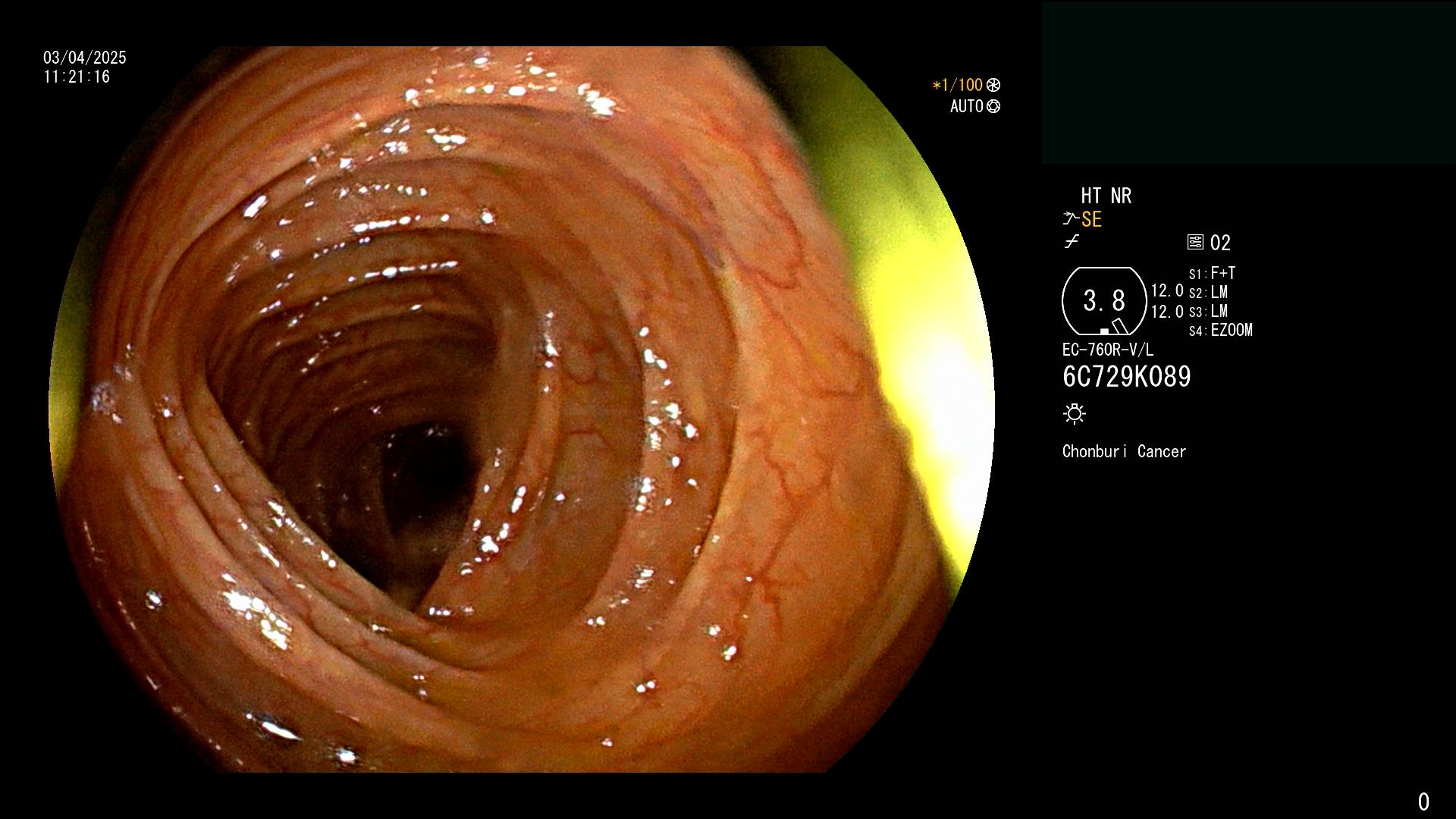Image resolution: width=1456 pixels, height=819 pixels.
Task: Click the time text 11:21:16
Action: click(77, 77)
